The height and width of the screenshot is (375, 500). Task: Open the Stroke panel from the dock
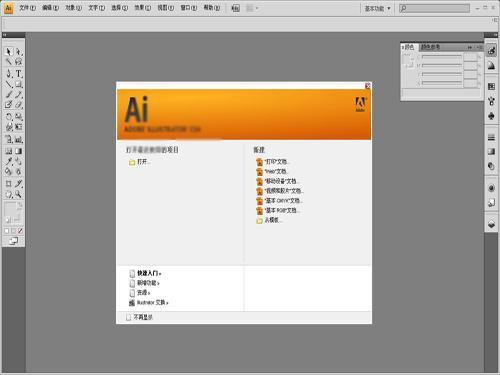pos(491,137)
